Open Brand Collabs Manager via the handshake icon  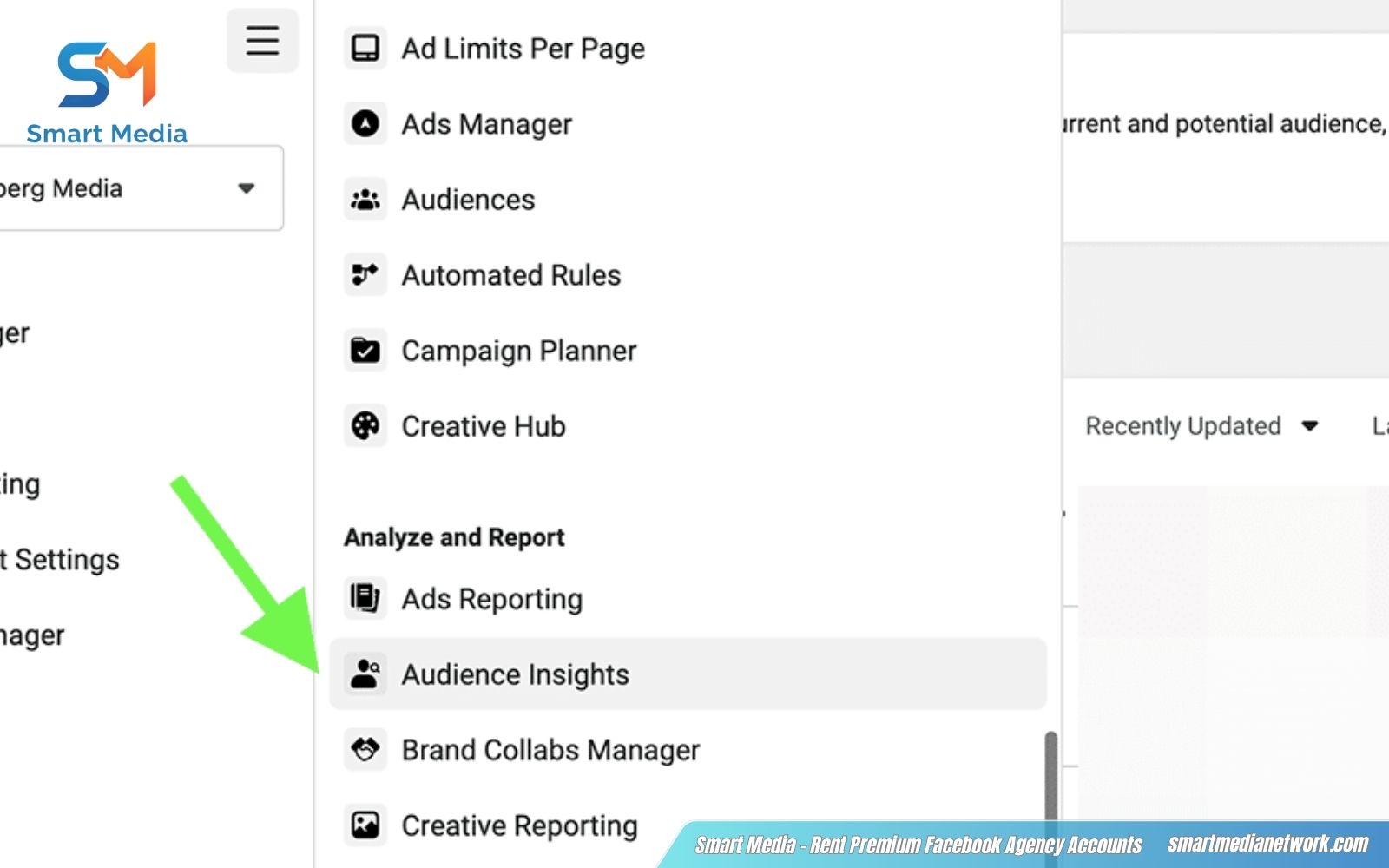tap(365, 750)
